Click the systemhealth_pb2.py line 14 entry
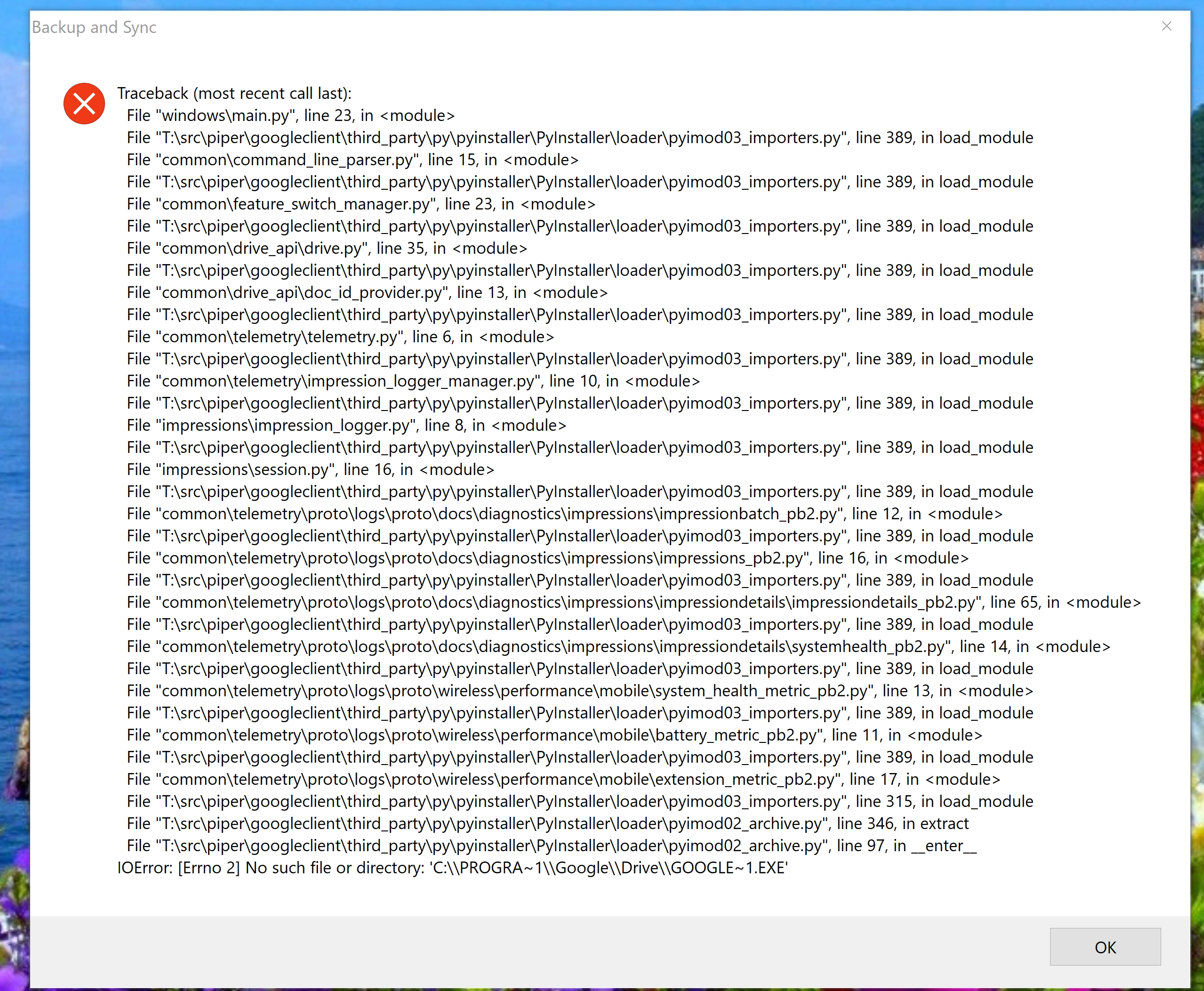Viewport: 1204px width, 991px height. (618, 646)
